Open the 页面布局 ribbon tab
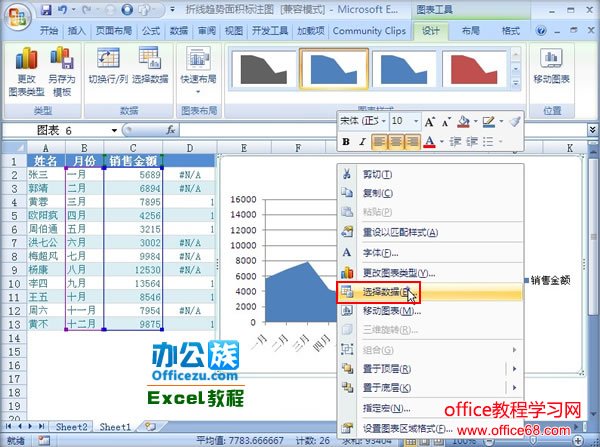This screenshot has width=600, height=447. click(x=114, y=31)
